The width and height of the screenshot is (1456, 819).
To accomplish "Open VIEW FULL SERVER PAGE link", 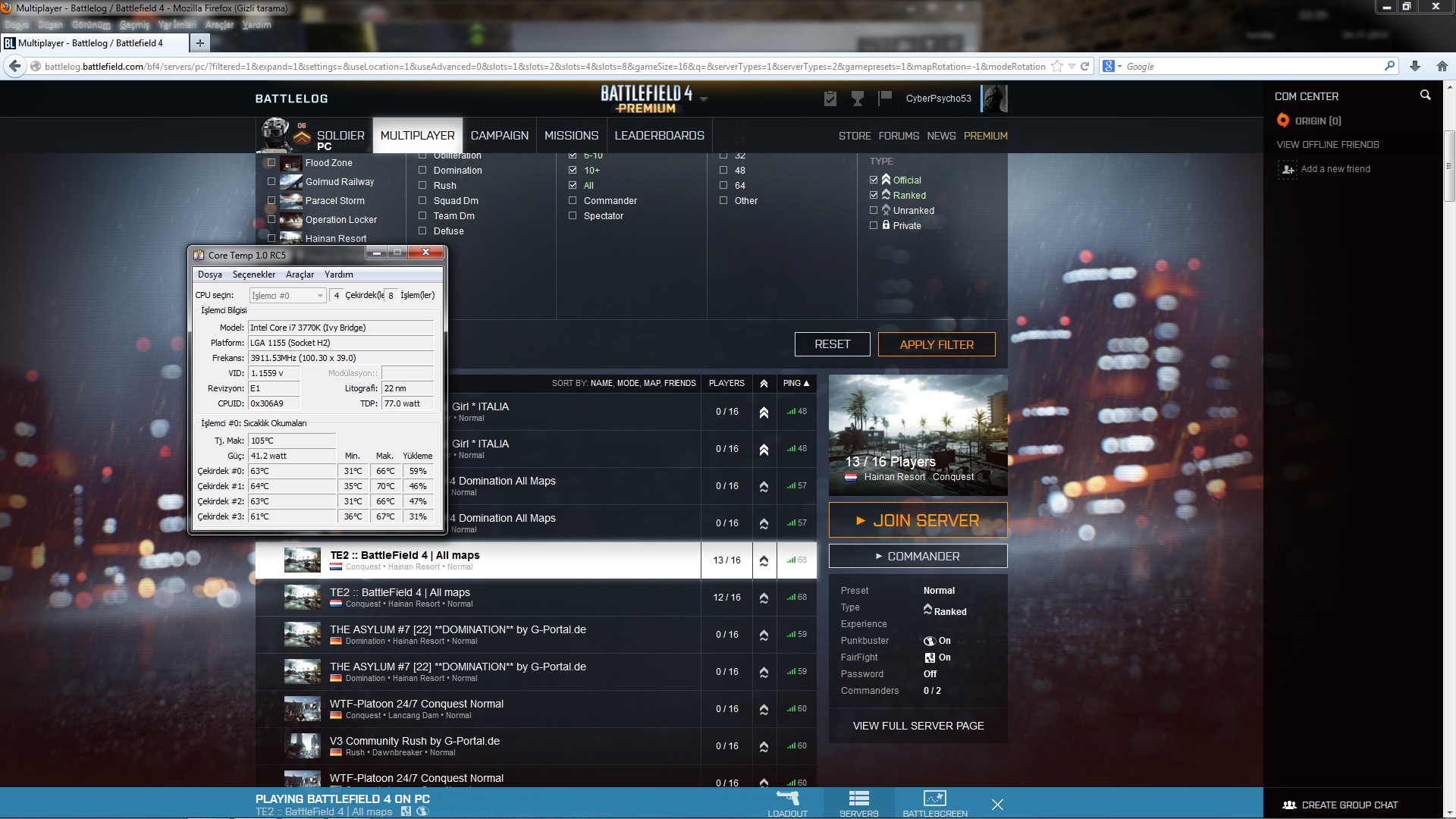I will [918, 726].
